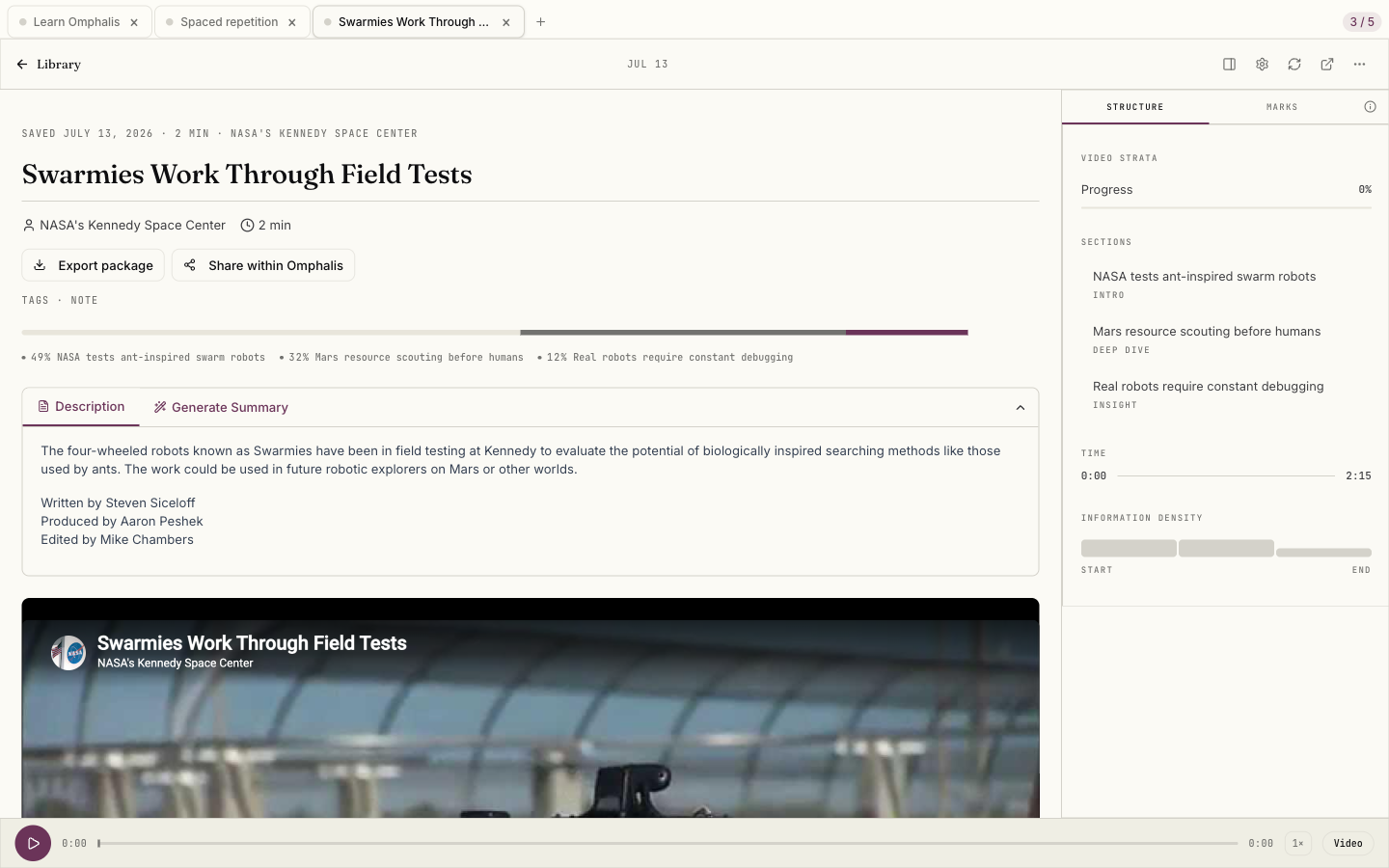Click the bottom playback seek bar
Image resolution: width=1389 pixels, height=868 pixels.
point(667,844)
